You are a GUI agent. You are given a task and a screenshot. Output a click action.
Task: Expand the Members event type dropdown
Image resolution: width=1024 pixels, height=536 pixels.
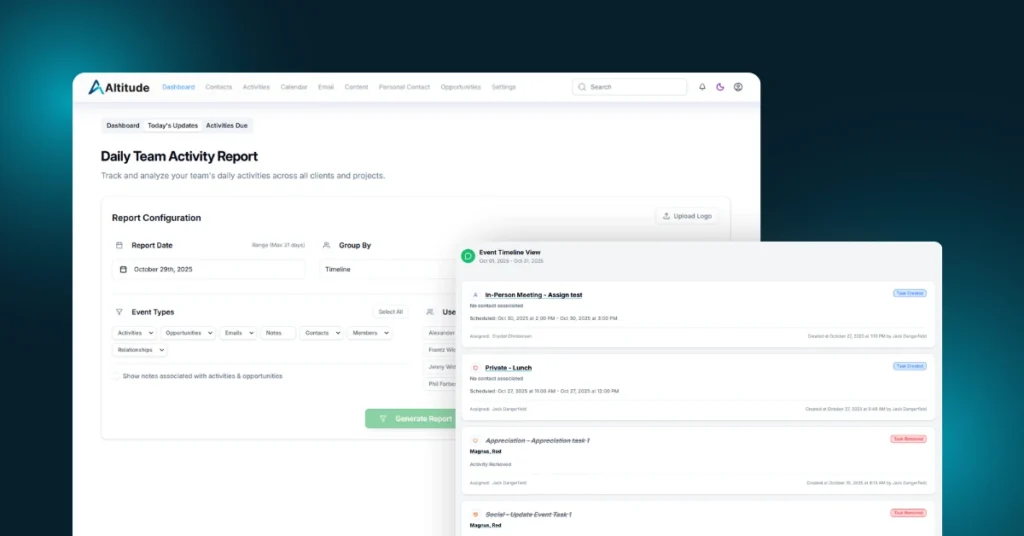(370, 333)
